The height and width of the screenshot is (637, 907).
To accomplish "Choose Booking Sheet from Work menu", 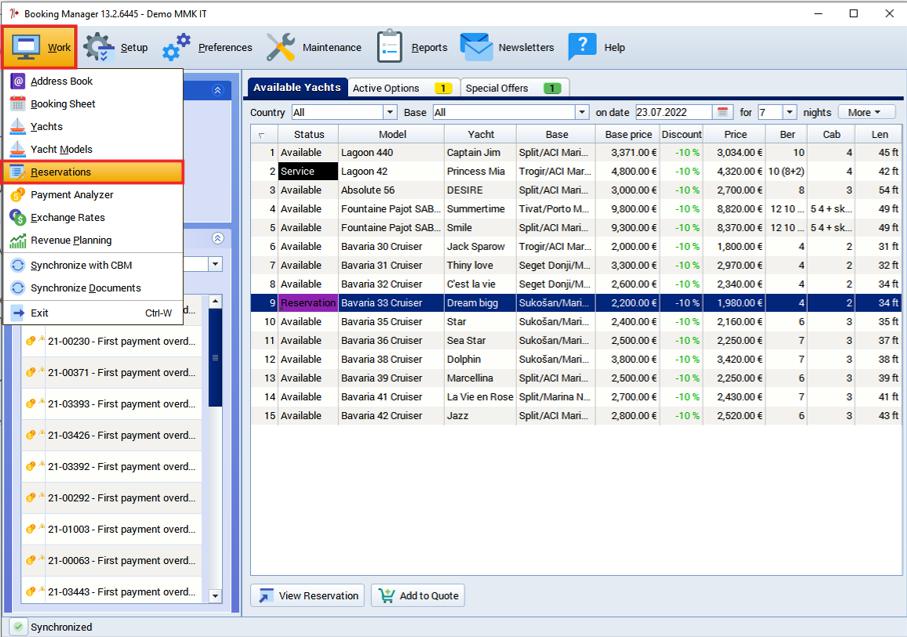I will click(x=94, y=104).
